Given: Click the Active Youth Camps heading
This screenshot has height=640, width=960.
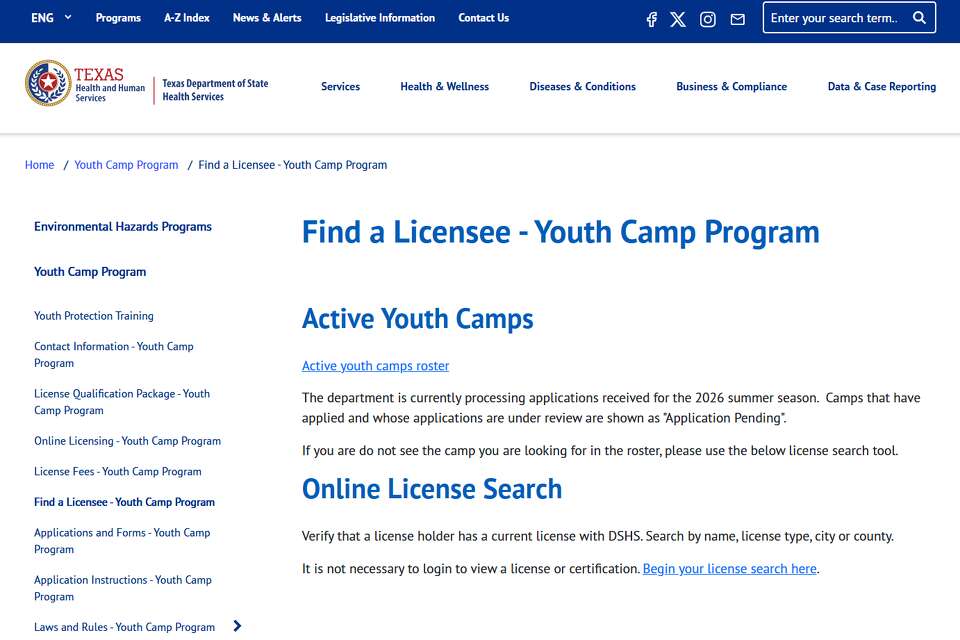Looking at the screenshot, I should tap(418, 319).
